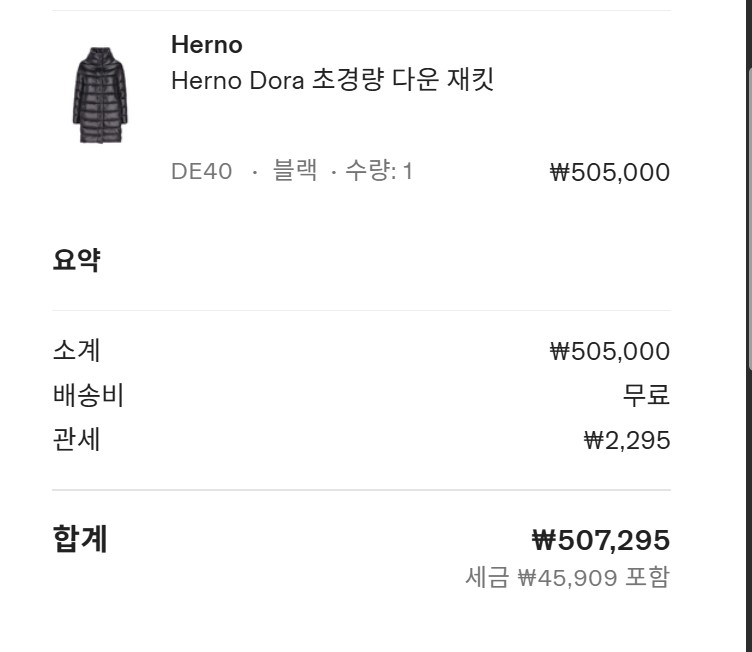Click the item price next to 수량

coord(609,172)
